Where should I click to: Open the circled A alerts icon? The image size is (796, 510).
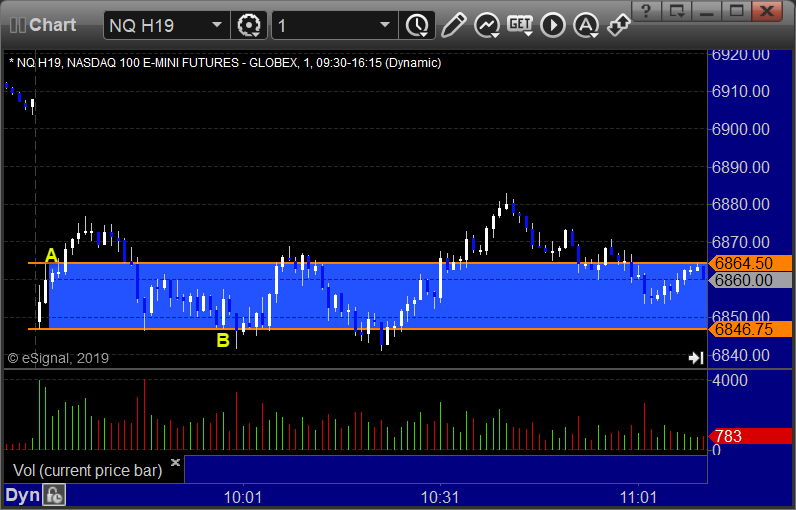click(586, 25)
